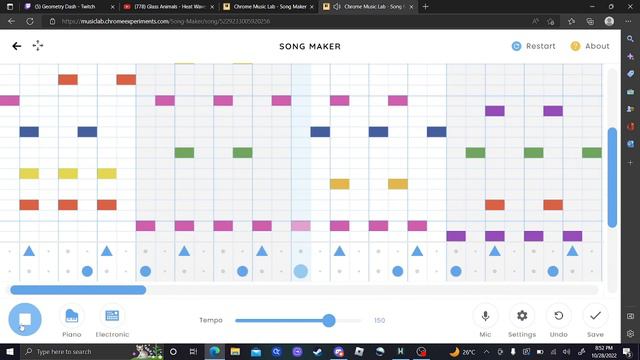This screenshot has height=360, width=640.
Task: Click the tempo value 150
Action: pos(379,320)
